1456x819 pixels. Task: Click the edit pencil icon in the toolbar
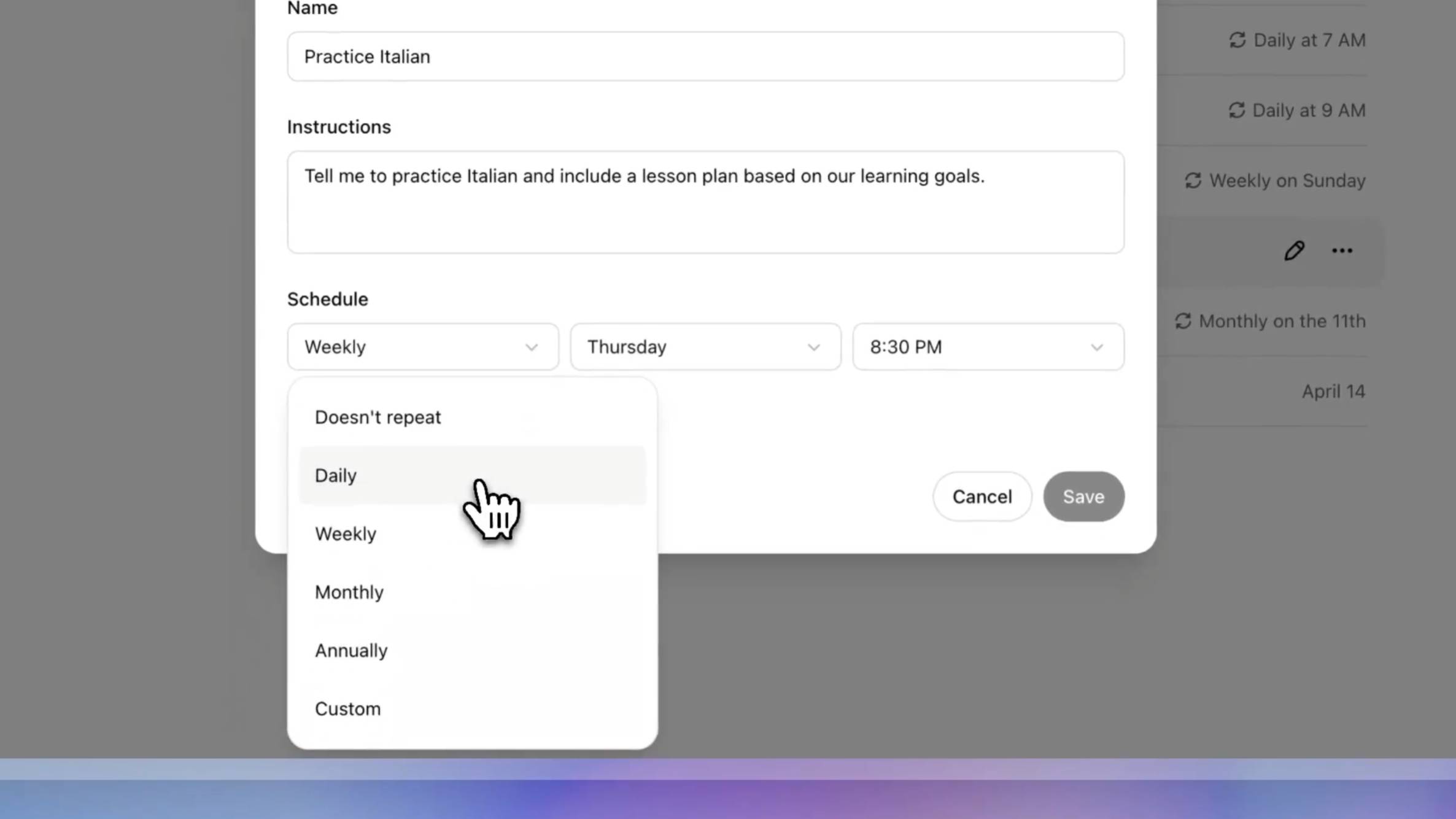pyautogui.click(x=1295, y=250)
